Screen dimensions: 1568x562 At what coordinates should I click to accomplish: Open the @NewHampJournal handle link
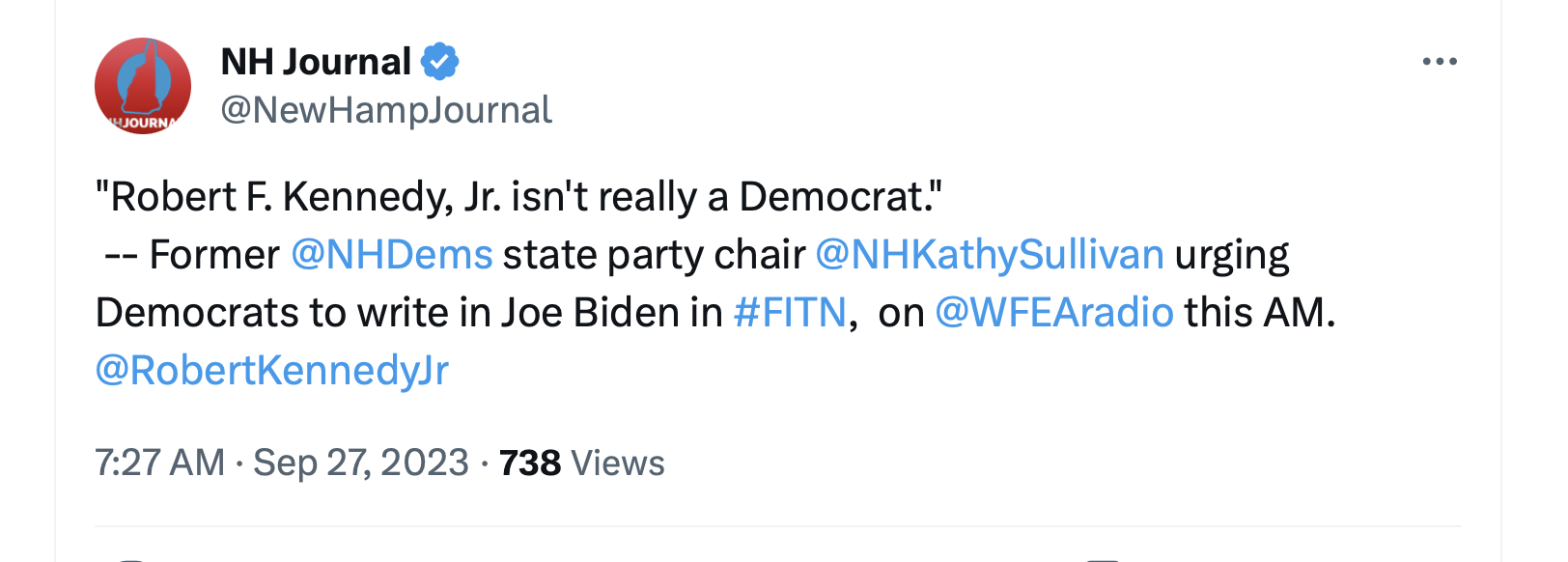click(x=386, y=110)
